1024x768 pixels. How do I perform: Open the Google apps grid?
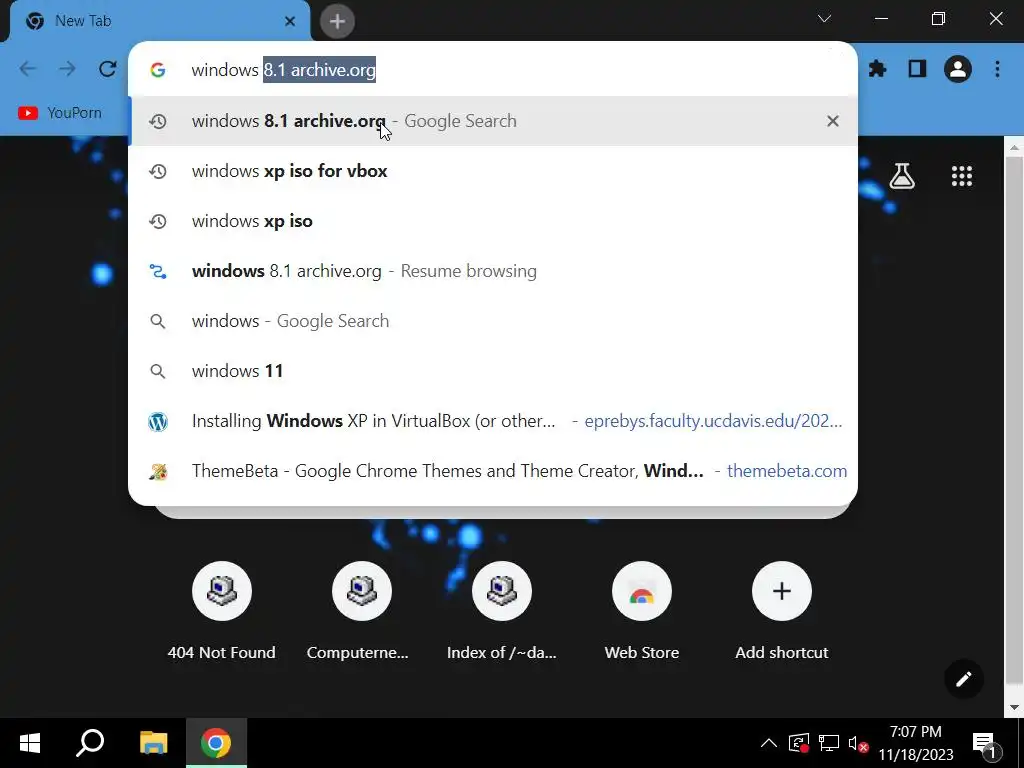click(961, 176)
